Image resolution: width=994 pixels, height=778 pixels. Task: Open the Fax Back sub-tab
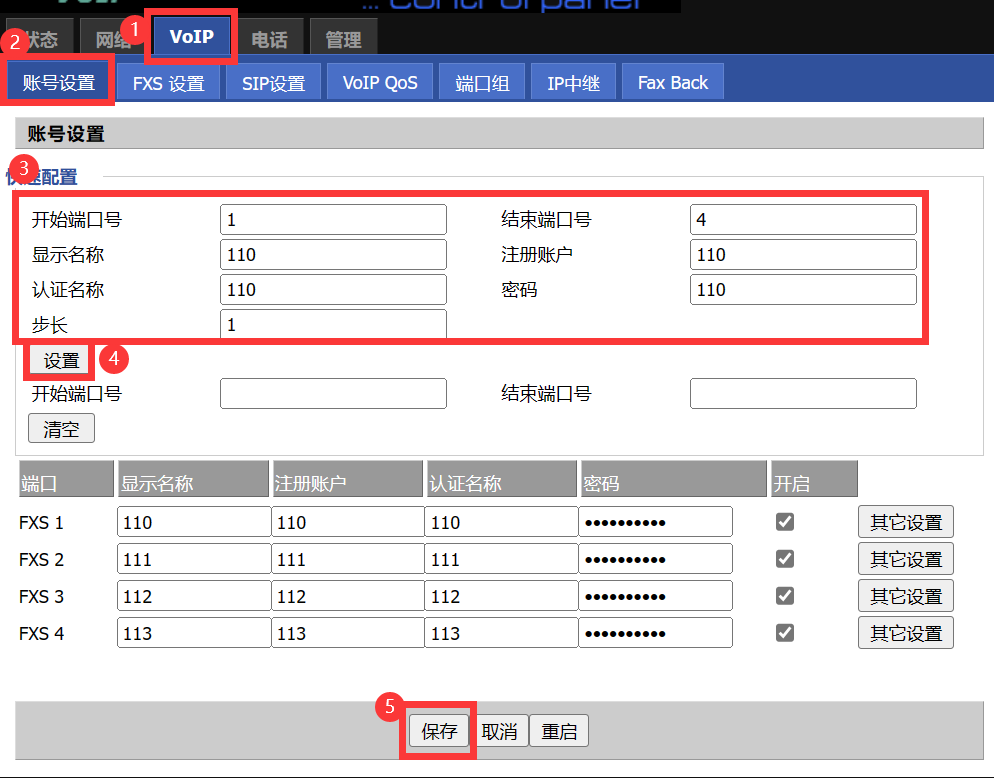672,83
